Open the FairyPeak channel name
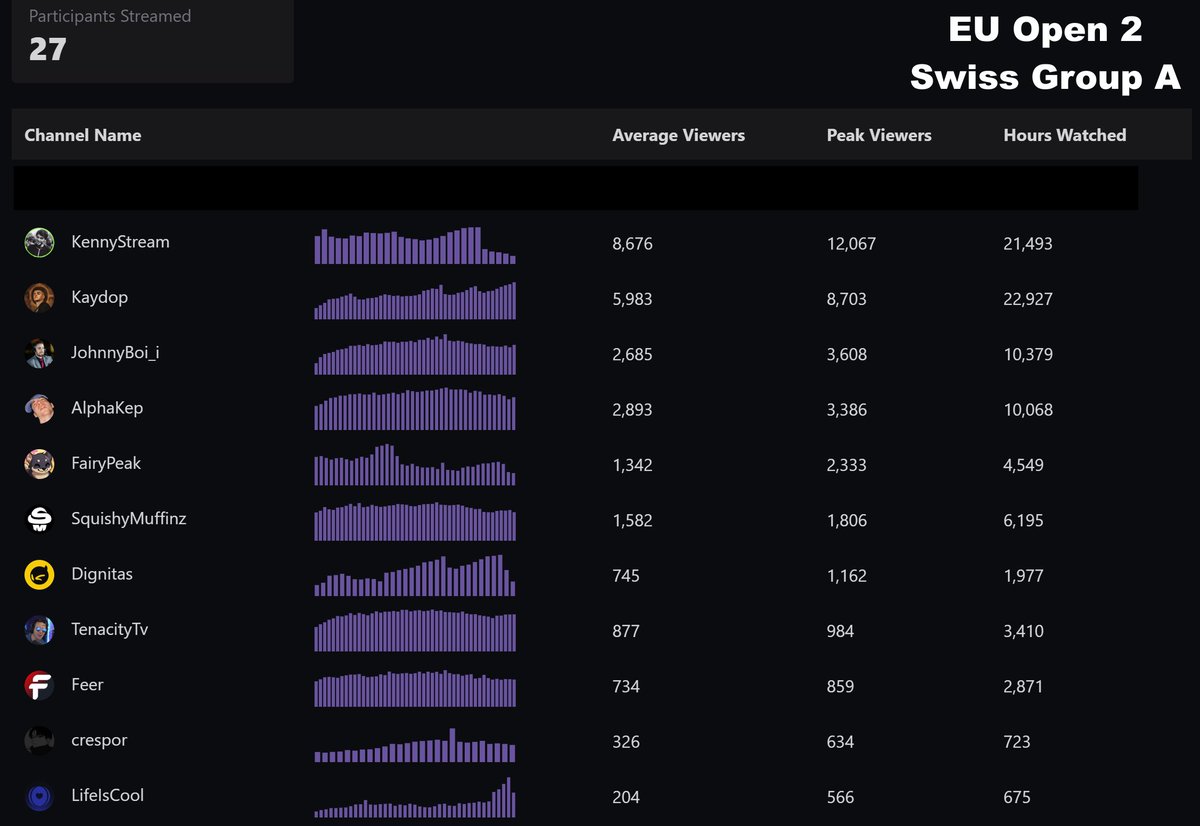This screenshot has width=1200, height=826. click(106, 464)
